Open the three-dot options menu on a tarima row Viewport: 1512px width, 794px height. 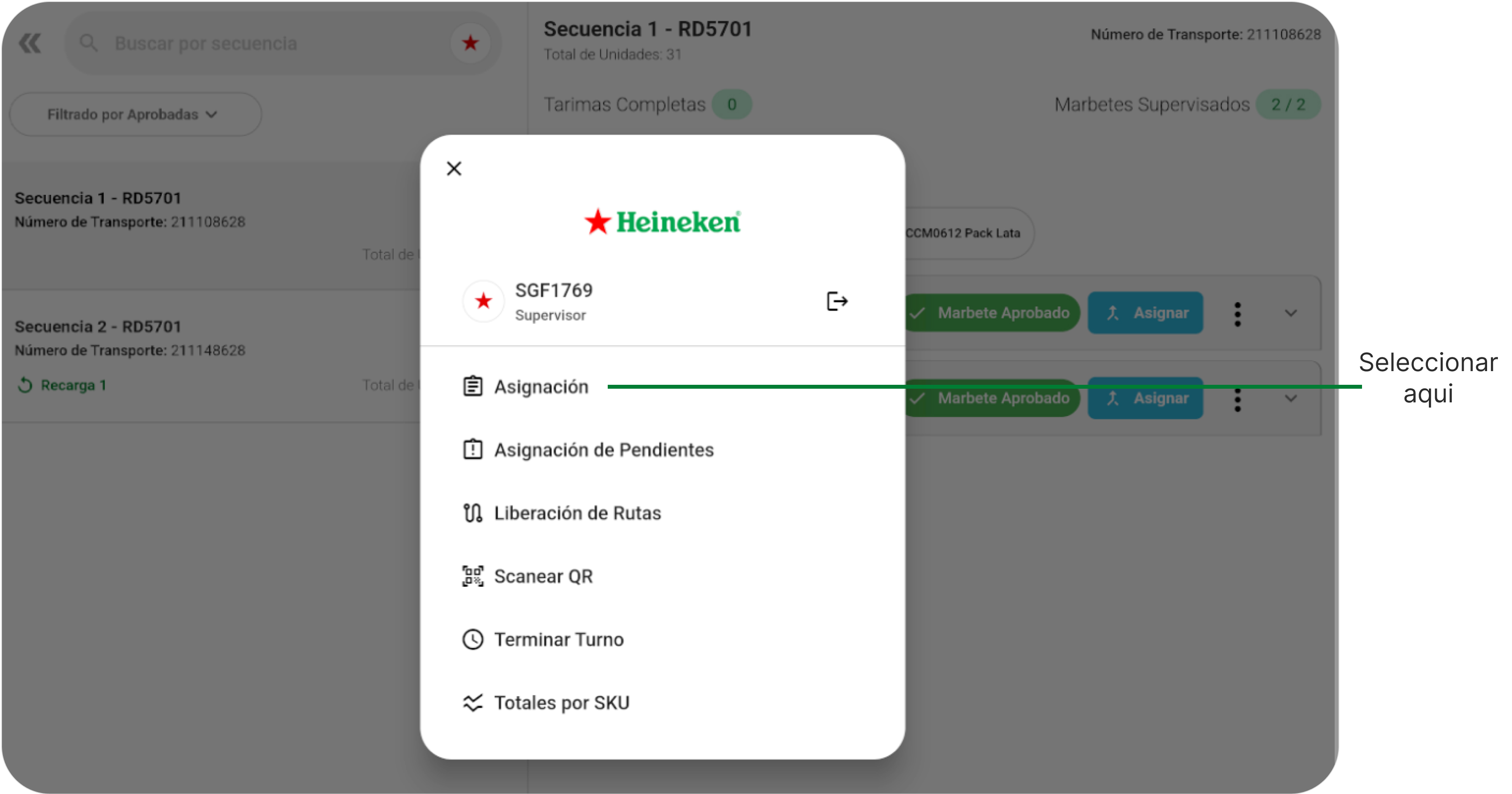(x=1237, y=313)
